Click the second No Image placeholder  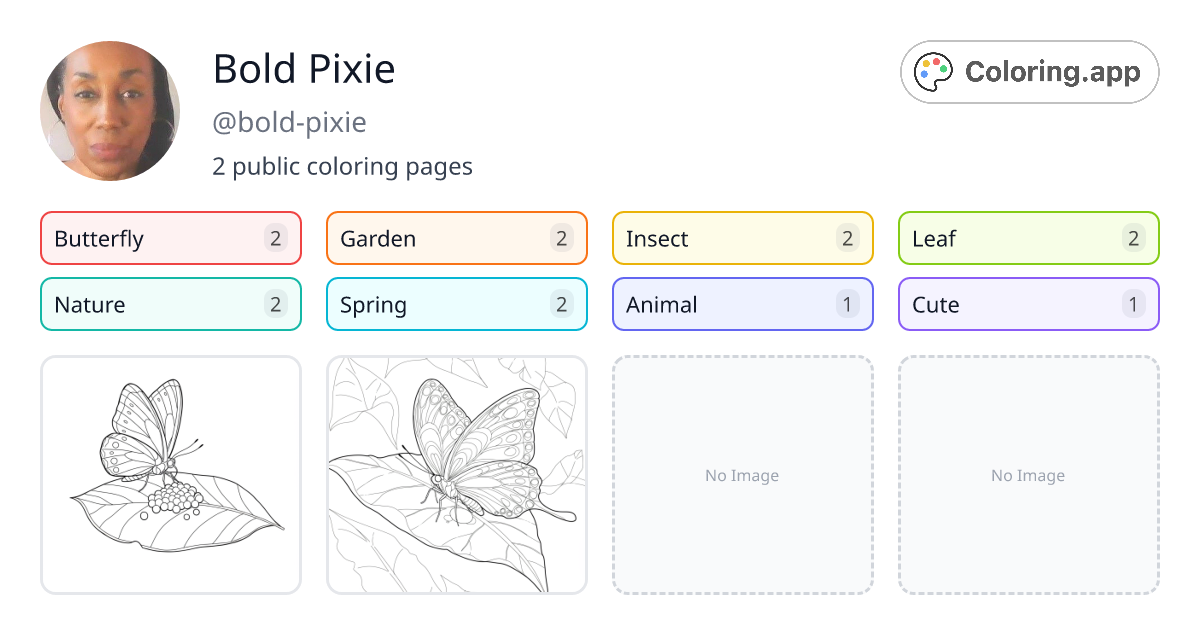point(1028,475)
